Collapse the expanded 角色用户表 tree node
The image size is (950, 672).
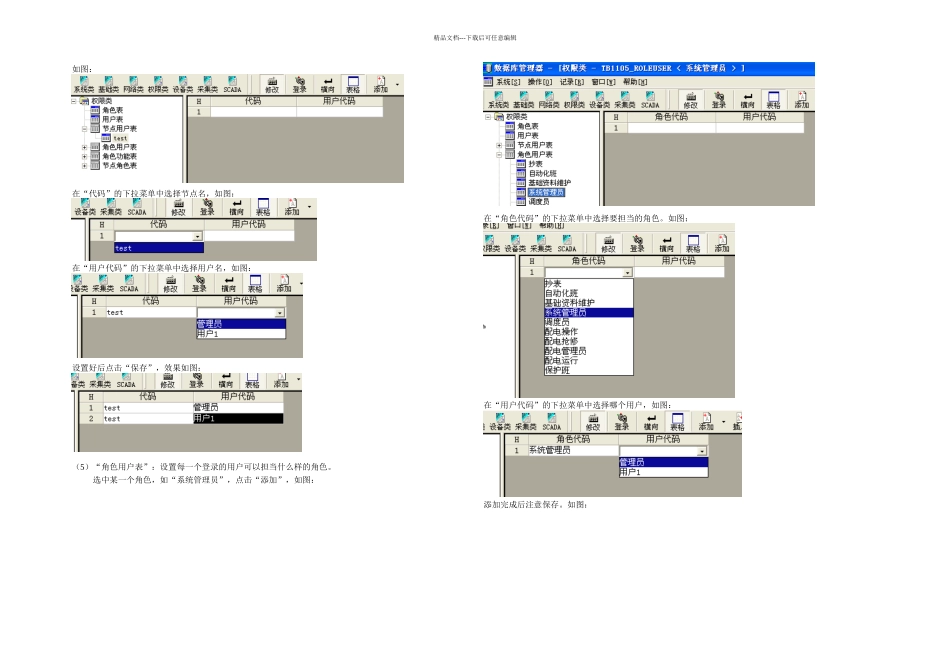click(x=499, y=155)
